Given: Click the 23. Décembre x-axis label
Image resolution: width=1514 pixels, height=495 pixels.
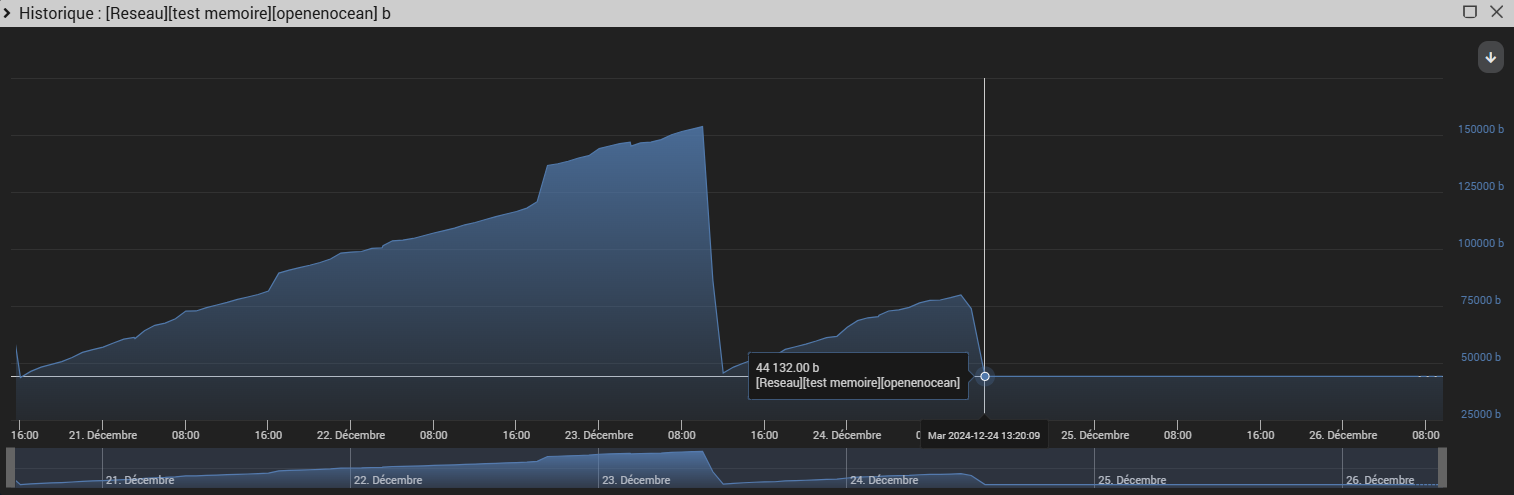Looking at the screenshot, I should [x=599, y=435].
